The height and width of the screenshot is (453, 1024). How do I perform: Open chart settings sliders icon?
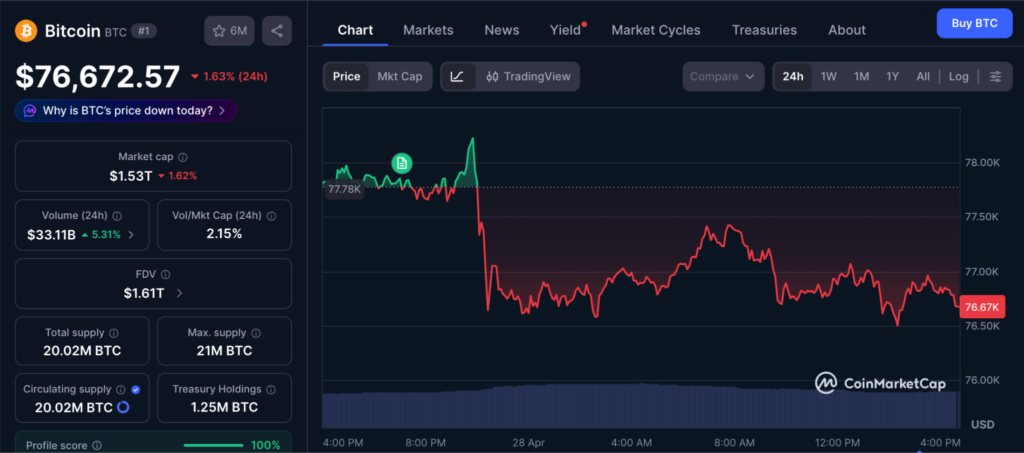point(995,77)
